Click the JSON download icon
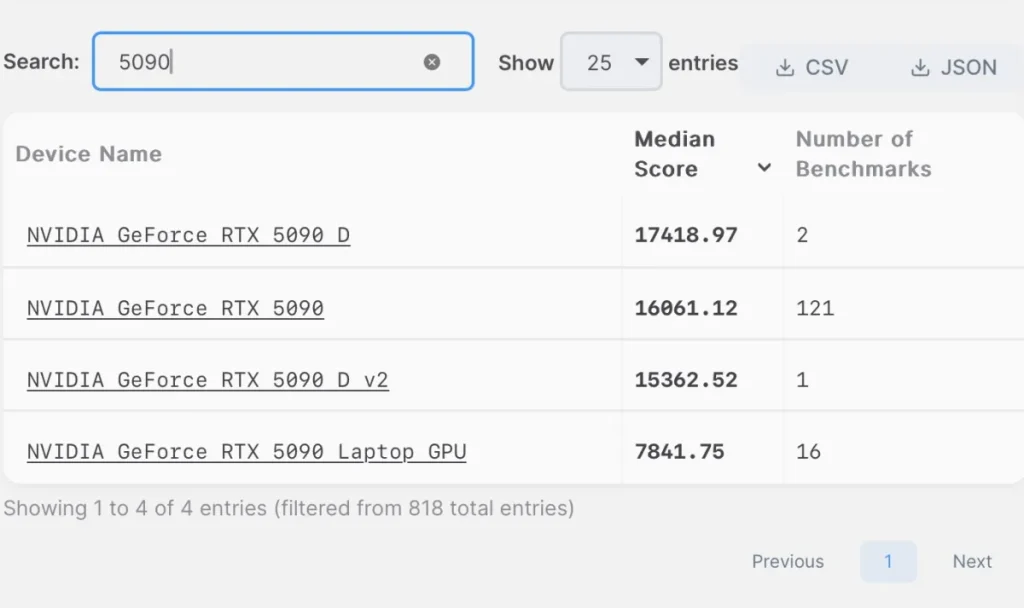This screenshot has height=608, width=1024. (x=920, y=67)
